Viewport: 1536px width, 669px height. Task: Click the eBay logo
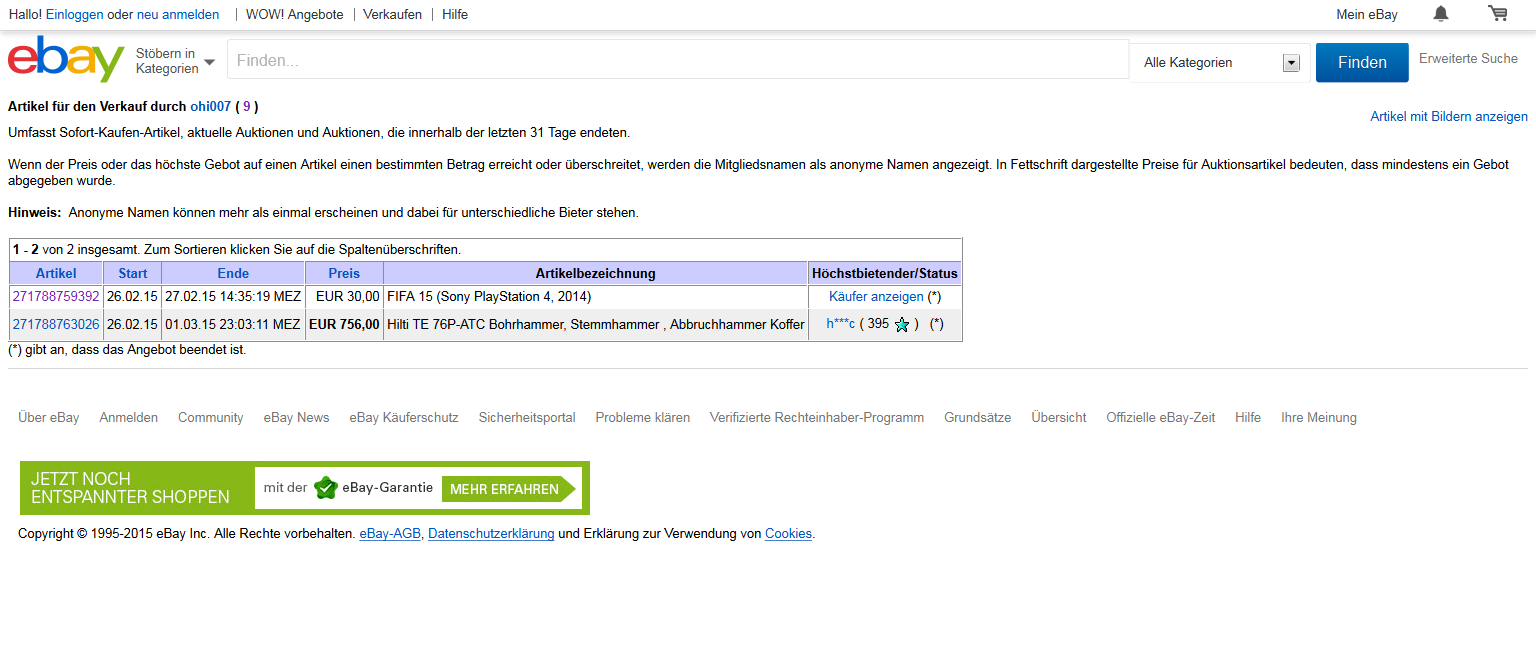[66, 60]
